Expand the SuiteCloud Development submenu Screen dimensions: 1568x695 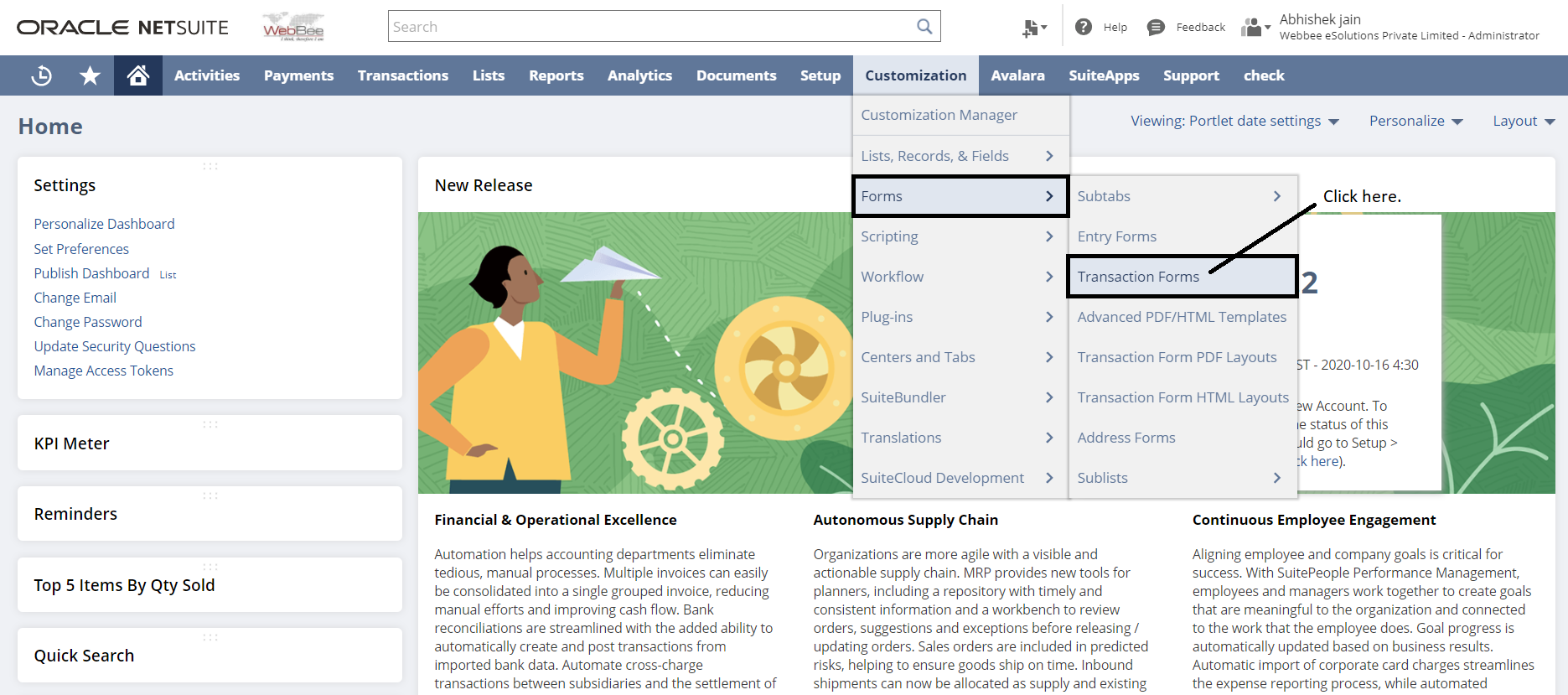click(x=961, y=478)
